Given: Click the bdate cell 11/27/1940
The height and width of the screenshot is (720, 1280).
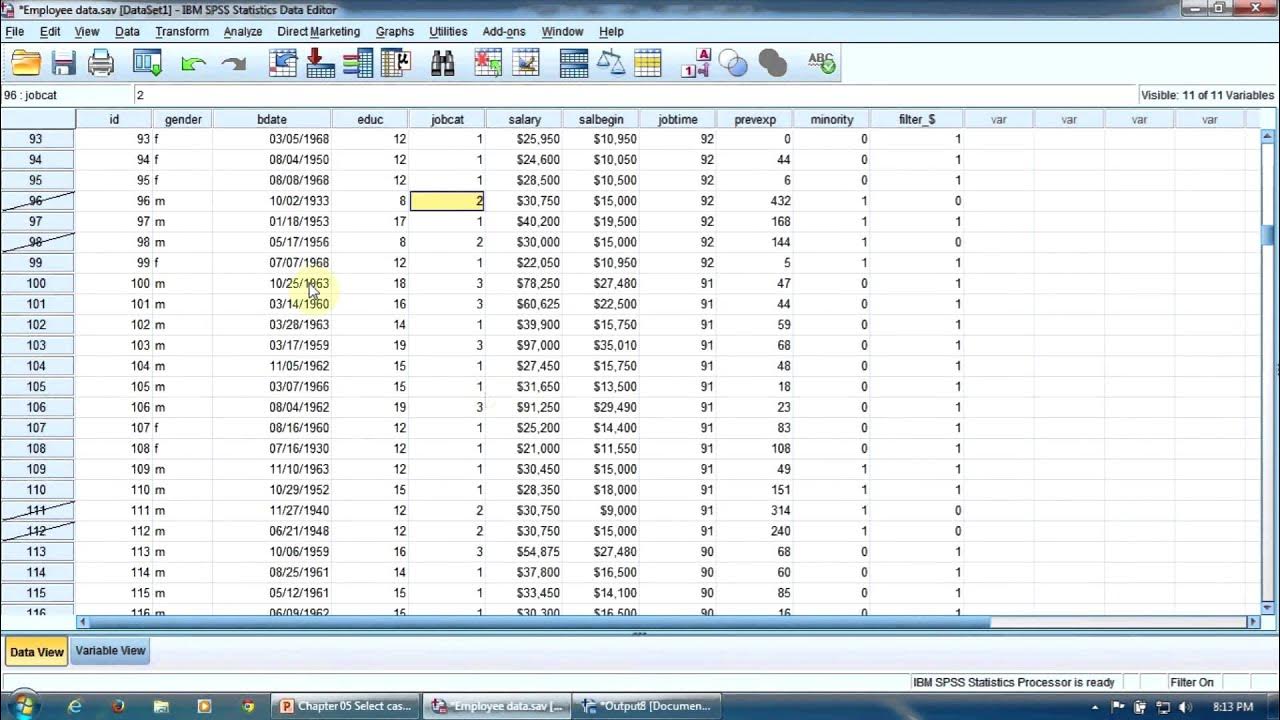Looking at the screenshot, I should coord(272,510).
